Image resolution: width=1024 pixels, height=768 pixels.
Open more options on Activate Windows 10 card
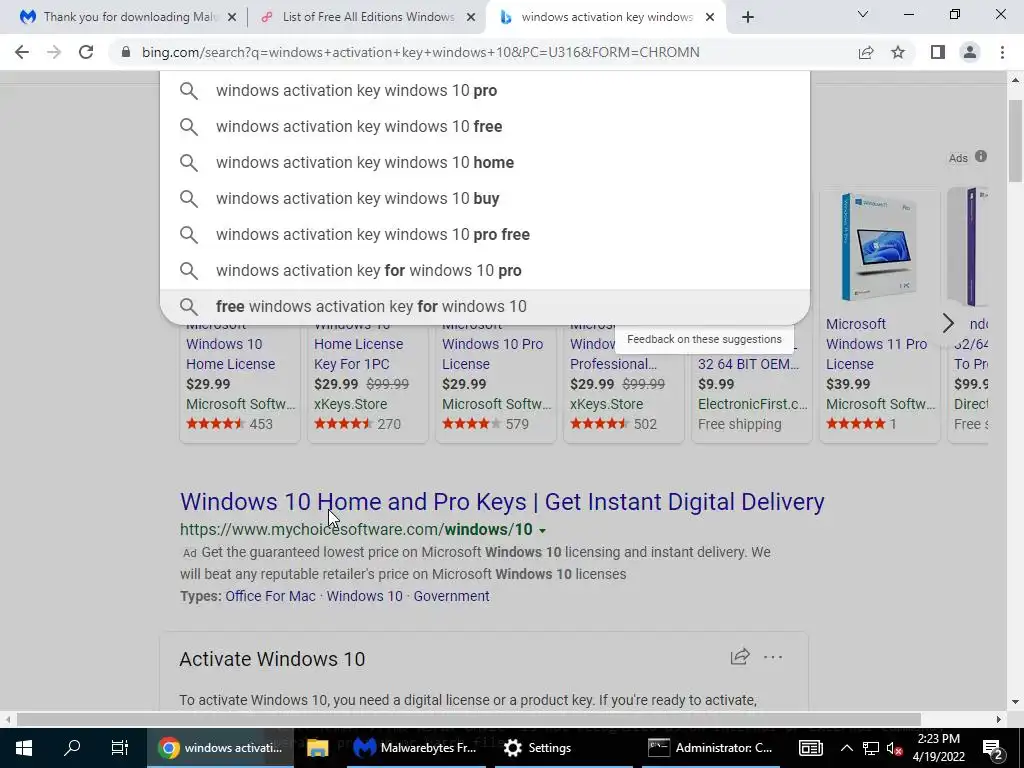(x=773, y=657)
